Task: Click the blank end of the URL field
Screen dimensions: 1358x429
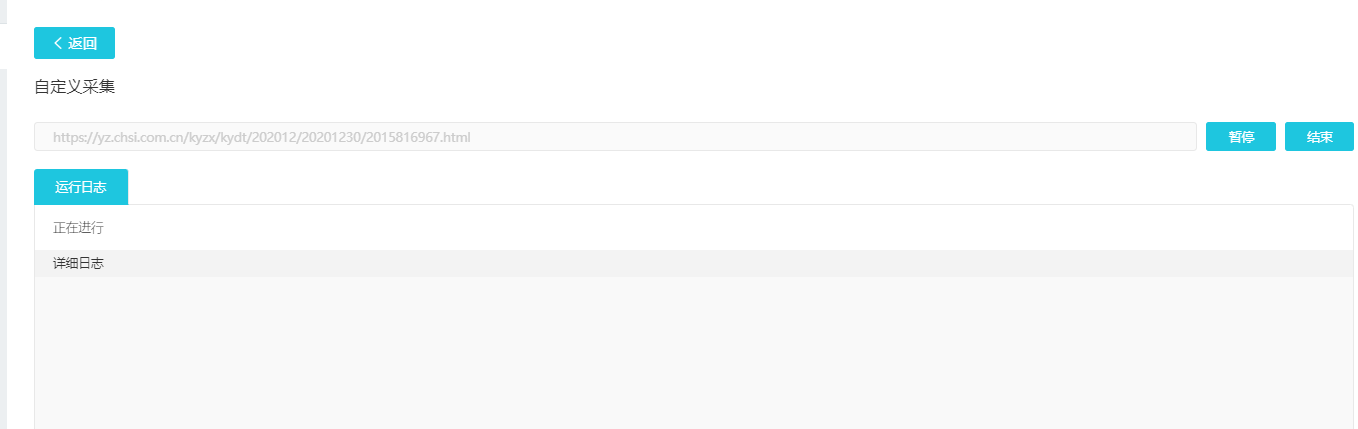Action: coord(900,137)
